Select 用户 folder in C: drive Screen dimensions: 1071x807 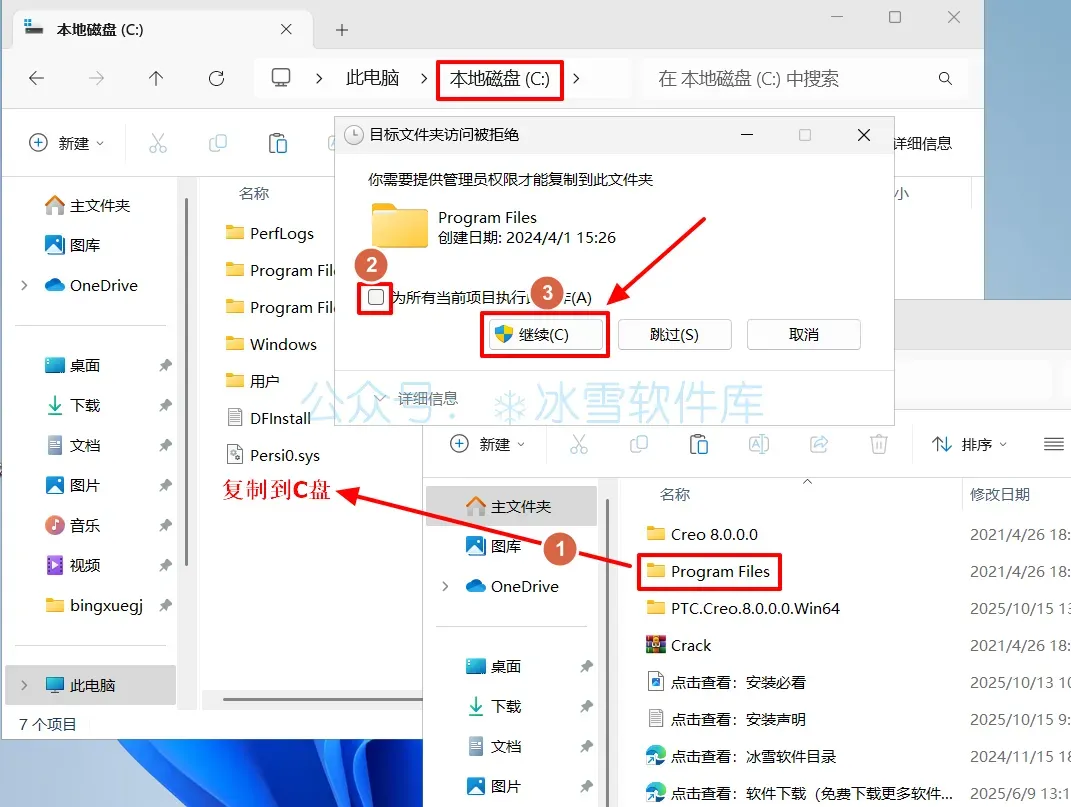click(x=253, y=381)
